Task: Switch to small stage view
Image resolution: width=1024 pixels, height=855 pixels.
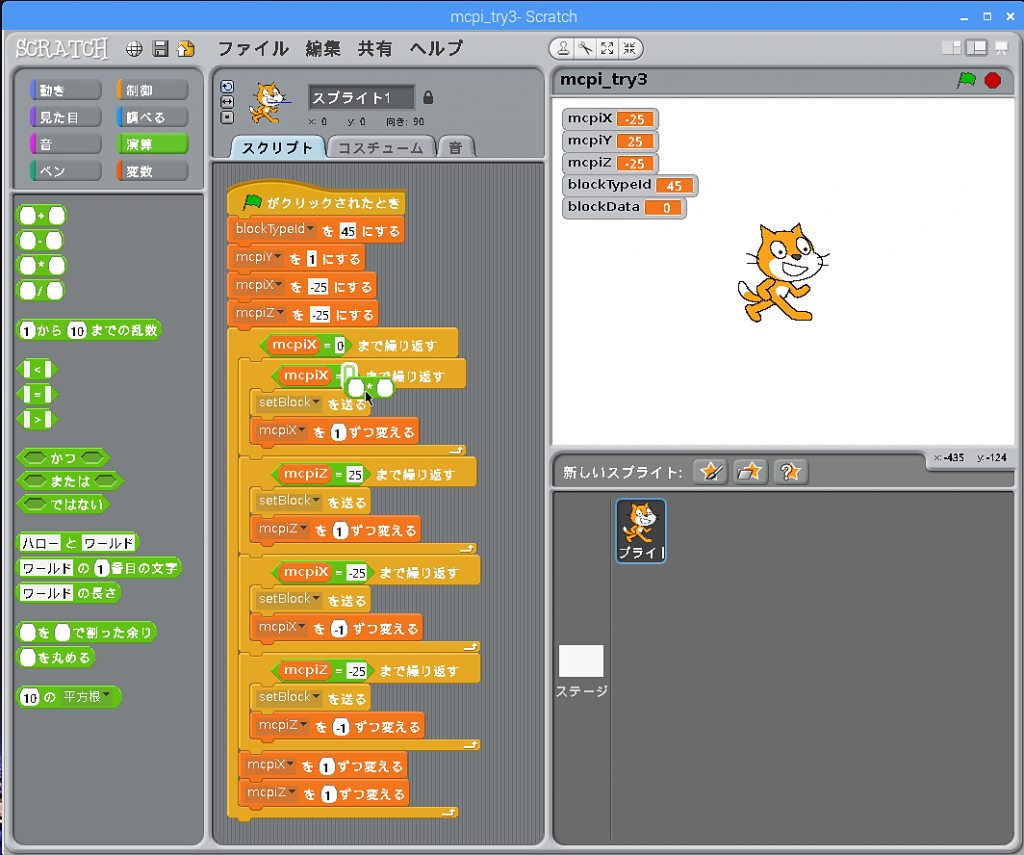Action: pyautogui.click(x=952, y=48)
